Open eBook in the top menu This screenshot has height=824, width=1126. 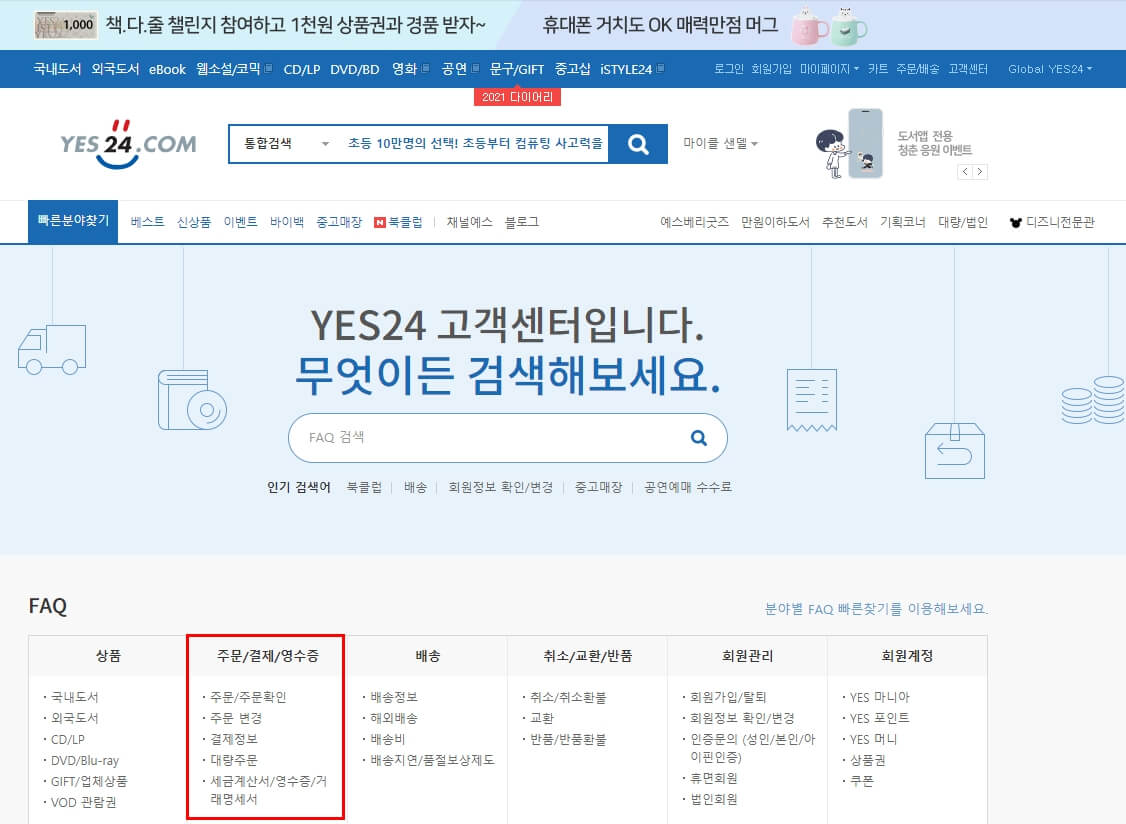click(x=167, y=70)
